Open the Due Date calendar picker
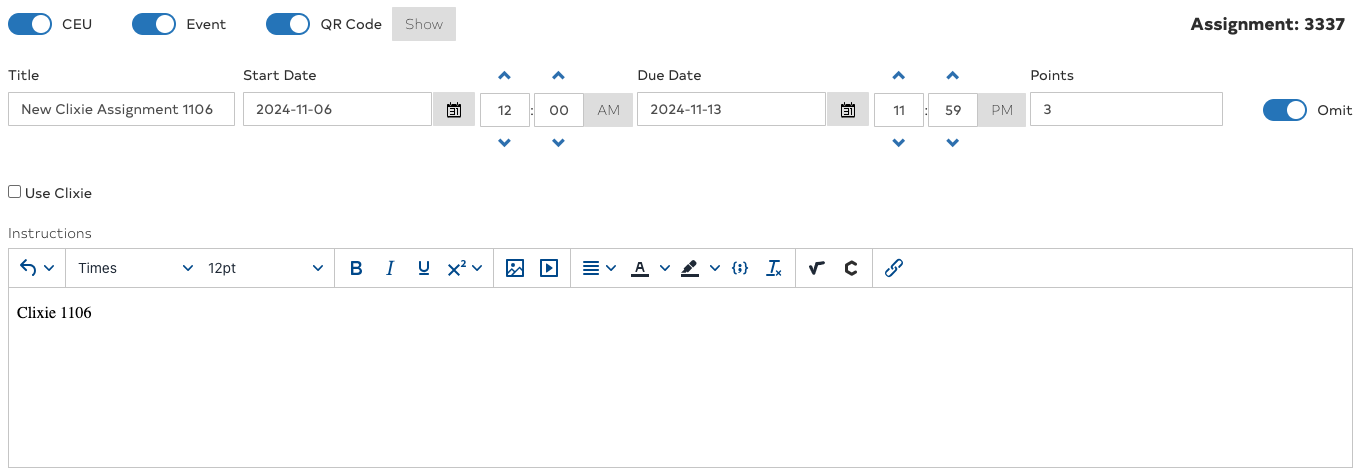Viewport: 1363px width, 476px height. point(848,110)
